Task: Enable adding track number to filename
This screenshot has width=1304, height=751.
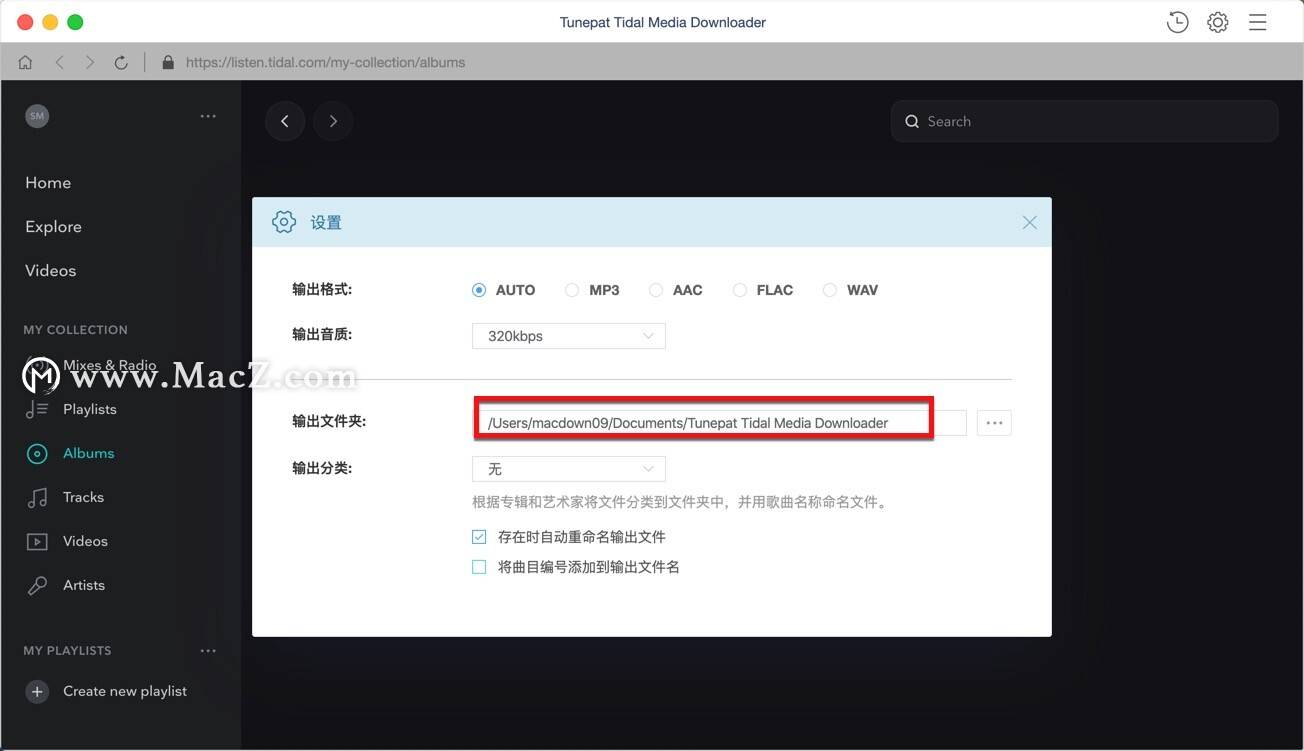Action: (x=479, y=567)
